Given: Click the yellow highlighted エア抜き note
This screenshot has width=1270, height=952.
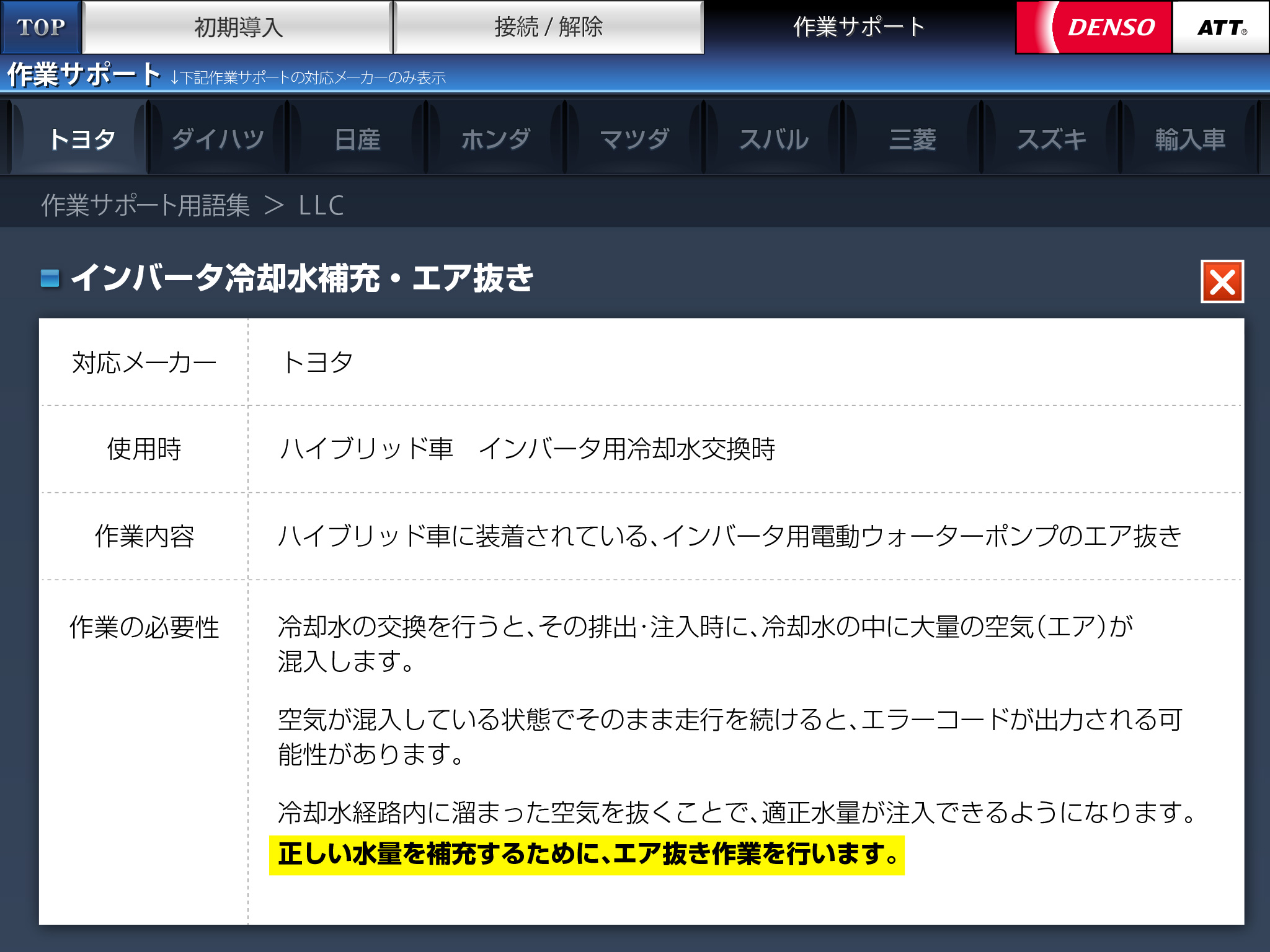Looking at the screenshot, I should coord(587,855).
